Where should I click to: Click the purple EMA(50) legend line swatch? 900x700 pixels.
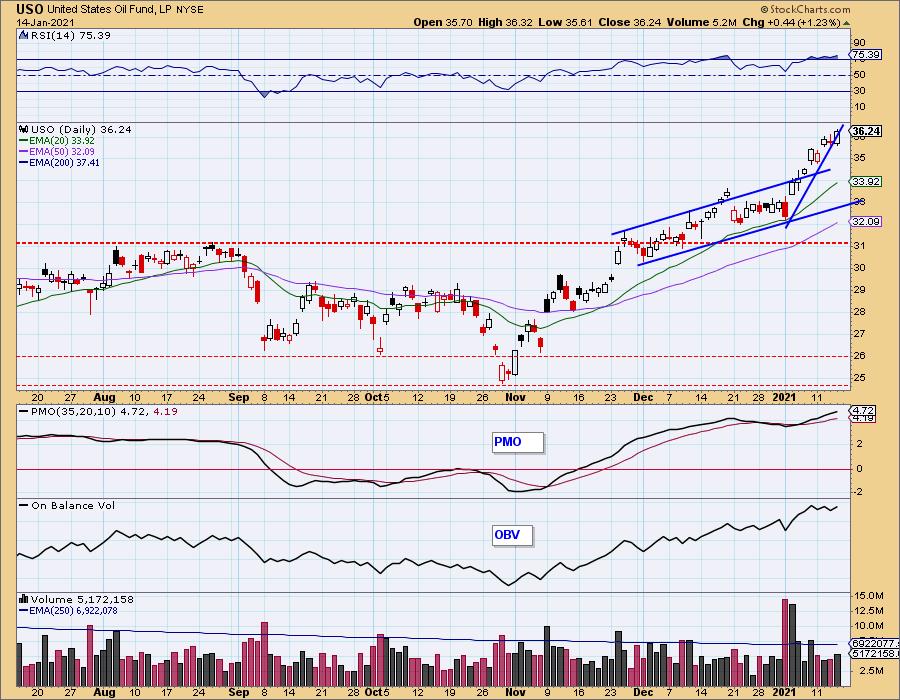pos(24,151)
